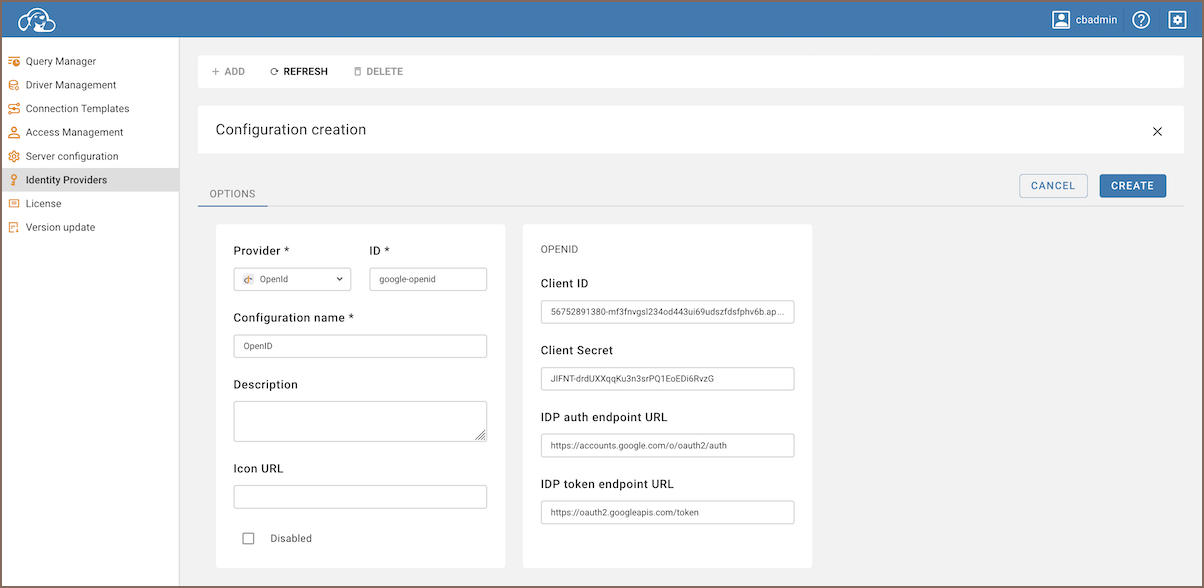Switch to the OPTIONS tab
This screenshot has width=1204, height=588.
tap(232, 194)
